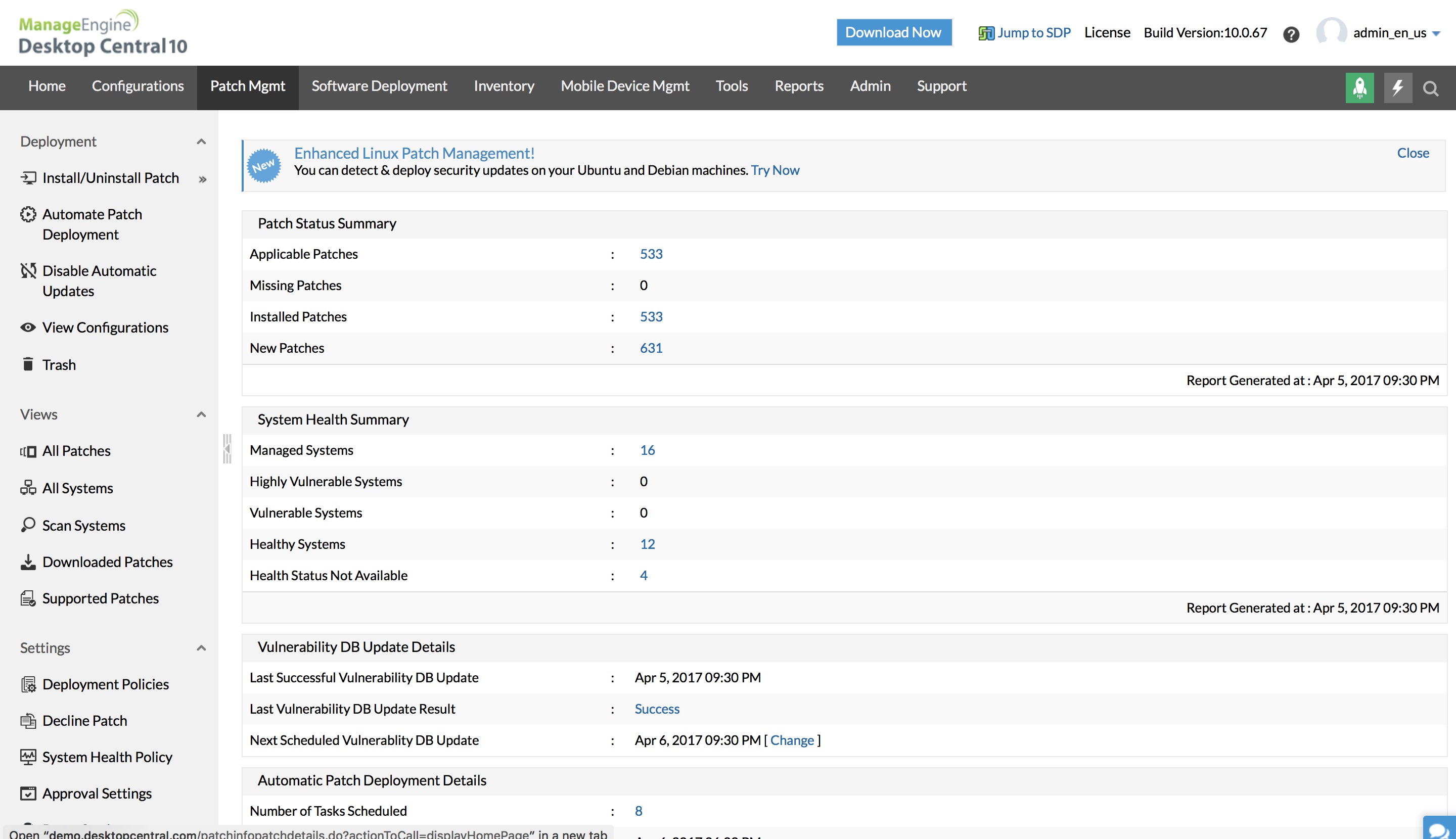Open the search magnifier icon
The height and width of the screenshot is (839, 1456).
pyautogui.click(x=1430, y=88)
